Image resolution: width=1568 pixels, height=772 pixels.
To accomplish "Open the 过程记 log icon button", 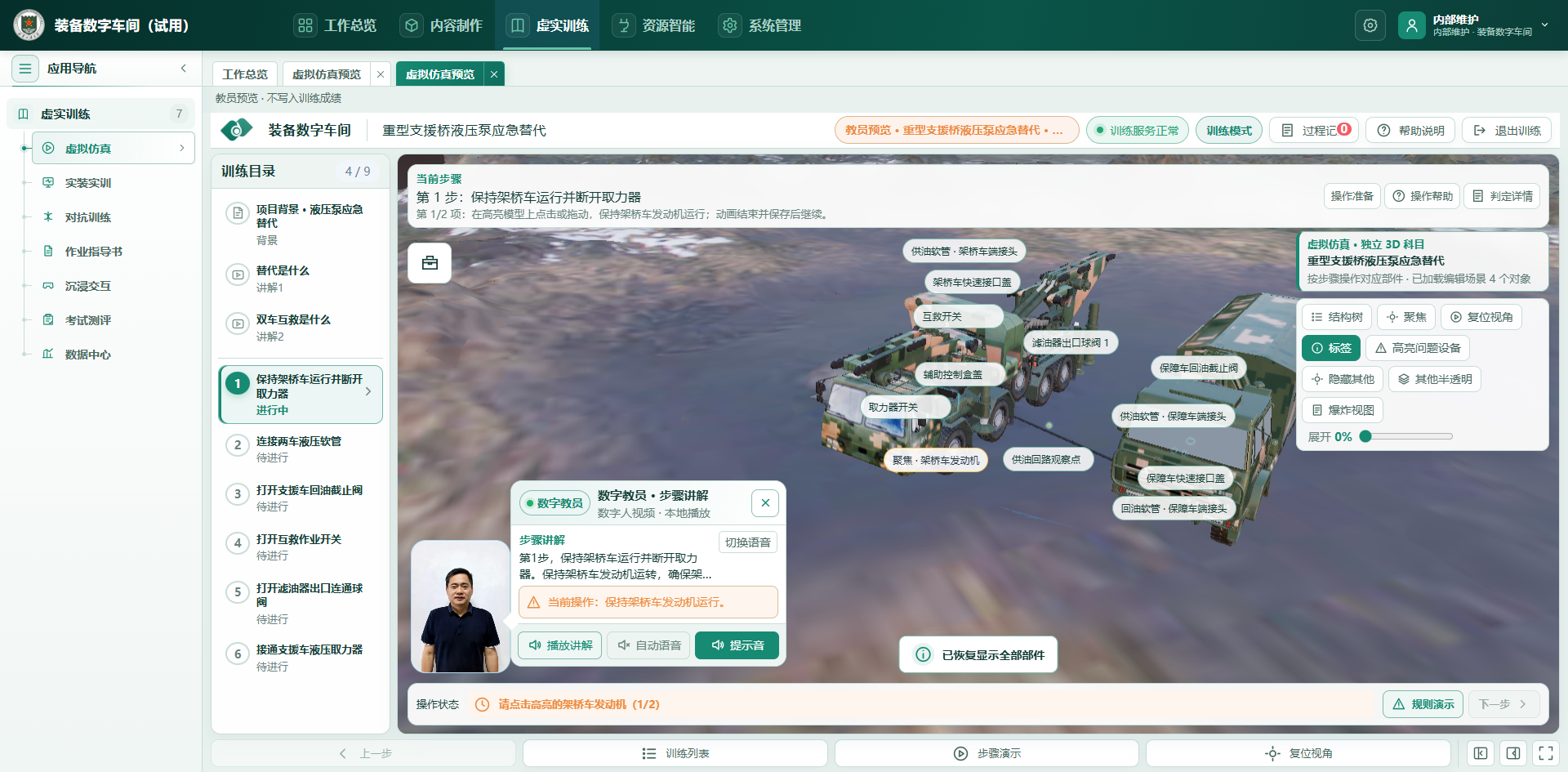I will 1314,130.
